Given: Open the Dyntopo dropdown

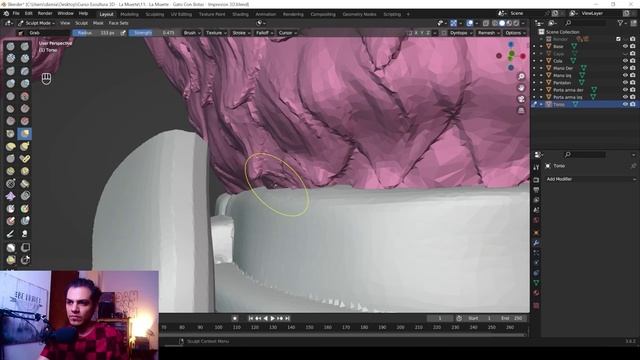Looking at the screenshot, I should pos(460,33).
